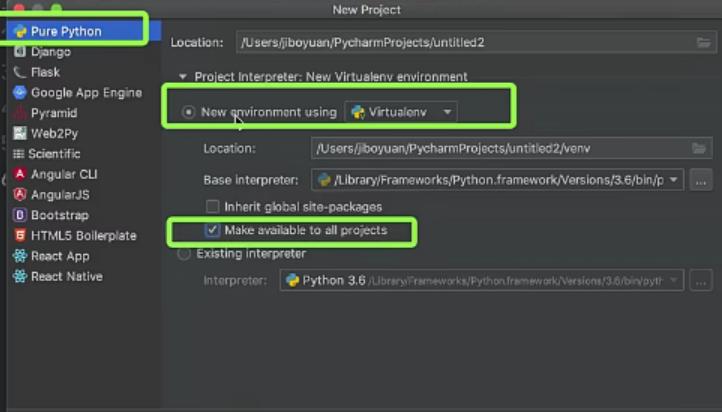Click the Pyramid label
Viewport: 722px width, 412px height.
(54, 113)
